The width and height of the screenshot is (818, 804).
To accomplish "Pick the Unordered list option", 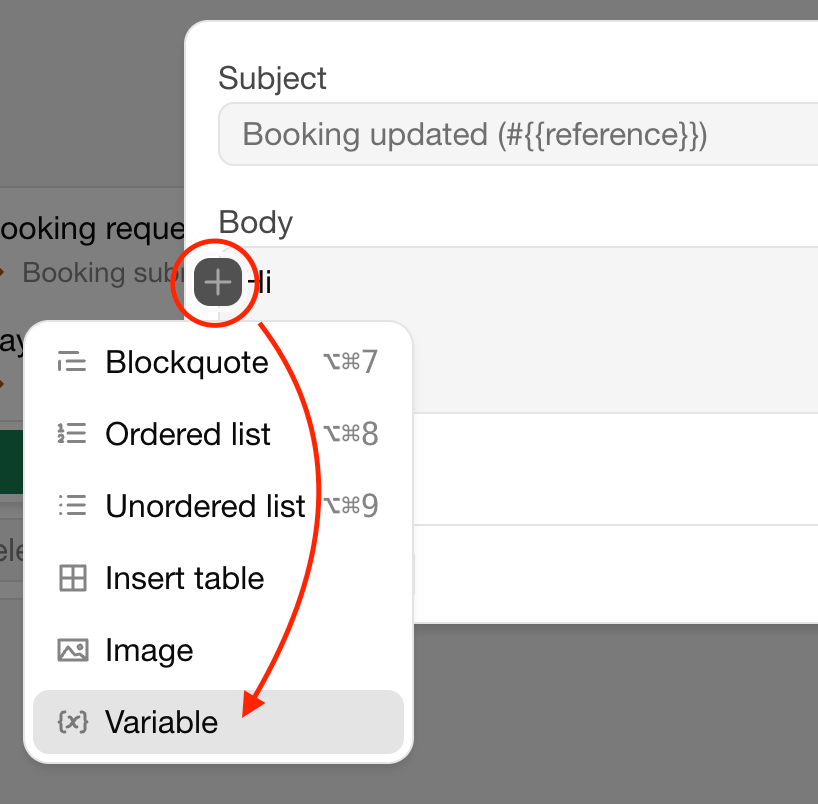I will (205, 506).
